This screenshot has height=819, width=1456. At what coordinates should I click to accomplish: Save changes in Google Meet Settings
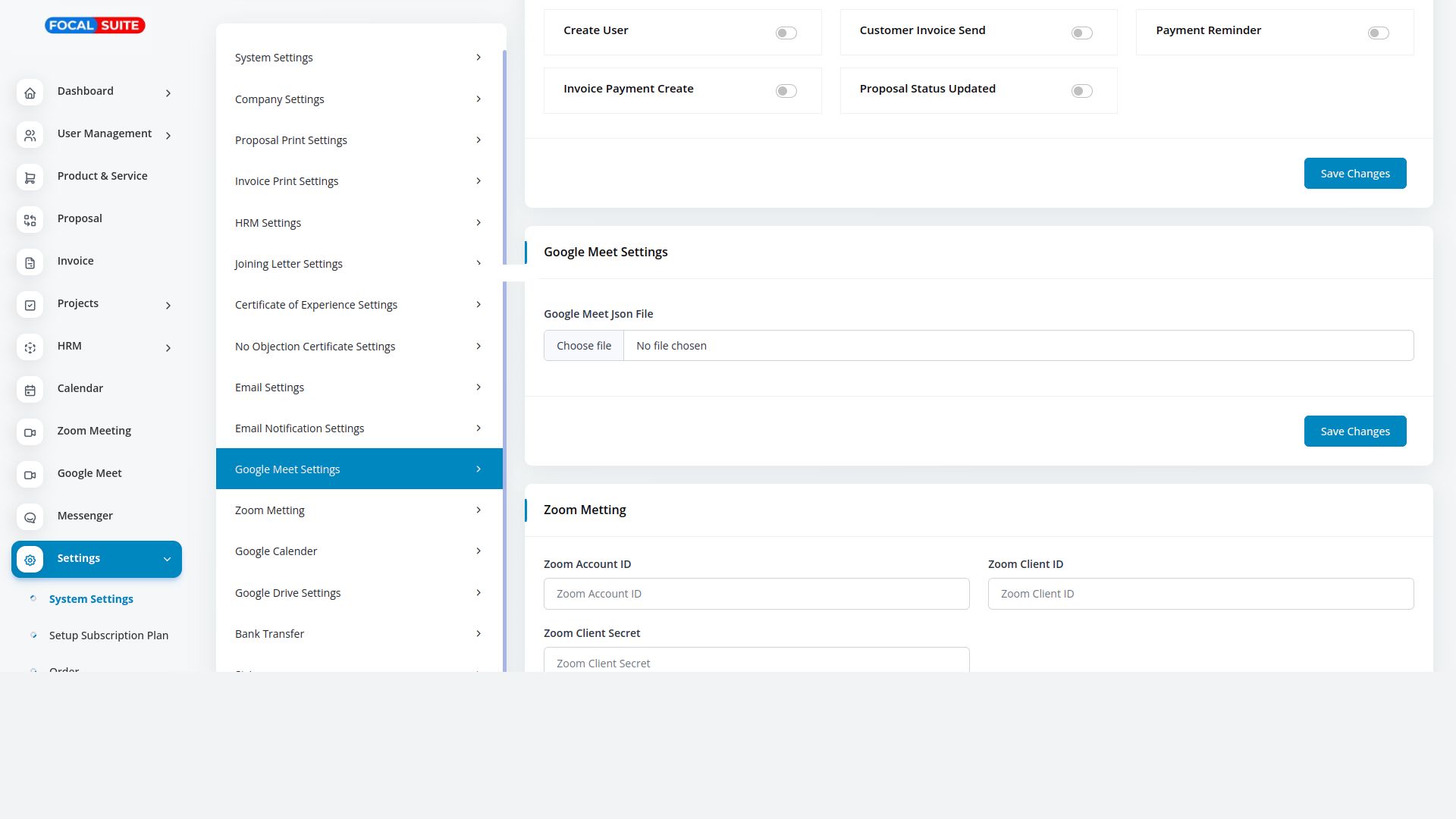click(x=1354, y=431)
